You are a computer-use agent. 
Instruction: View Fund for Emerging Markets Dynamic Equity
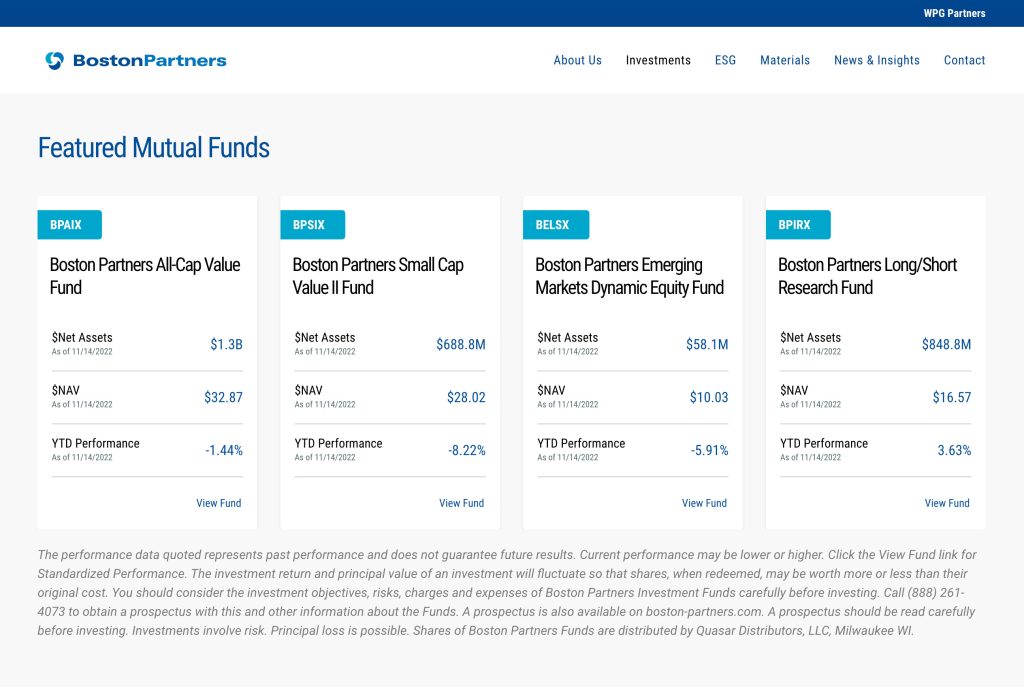coord(705,503)
